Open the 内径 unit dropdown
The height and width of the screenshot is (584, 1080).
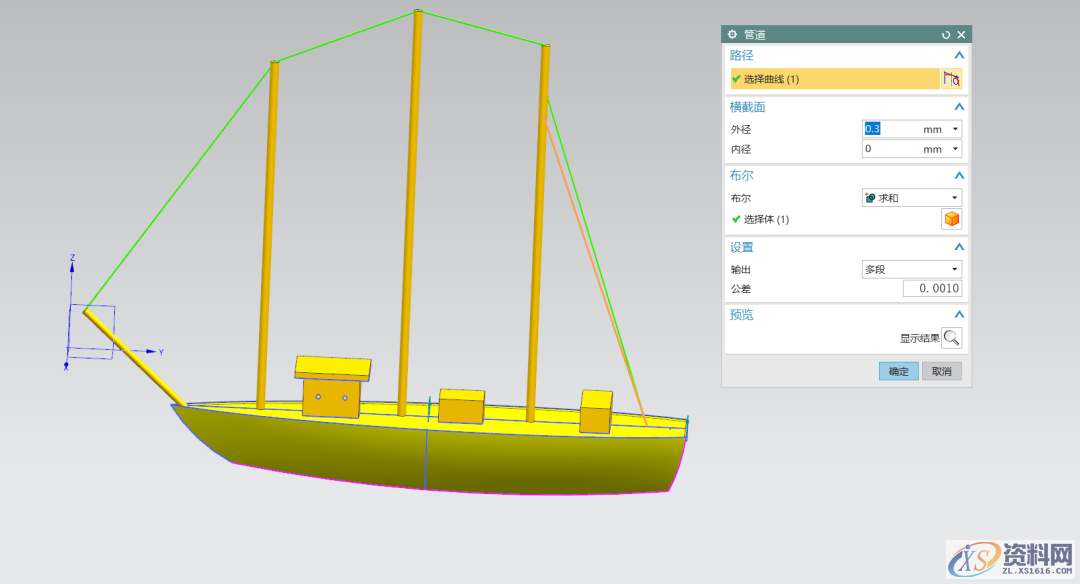955,149
